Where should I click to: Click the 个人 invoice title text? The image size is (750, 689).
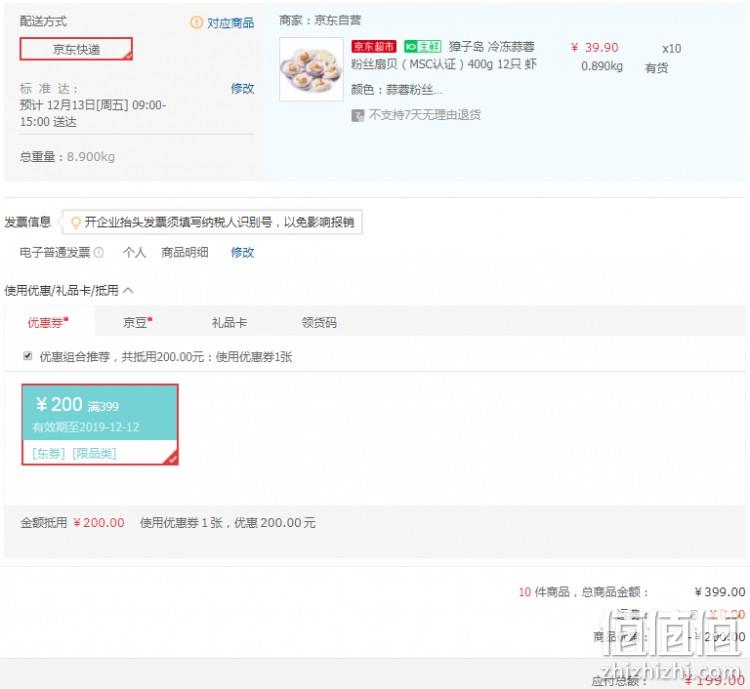[134, 252]
